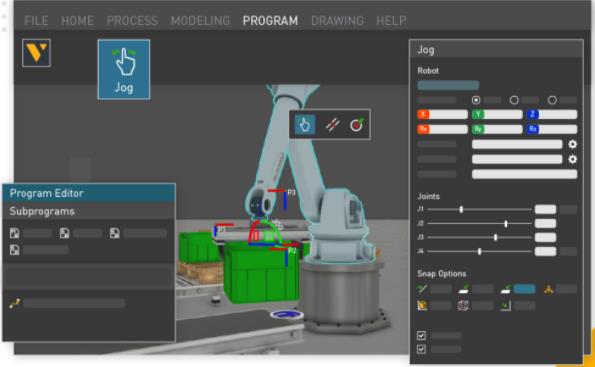The image size is (595, 367).
Task: Click the yellow origin snap icon in Snap Options
Action: pos(548,290)
